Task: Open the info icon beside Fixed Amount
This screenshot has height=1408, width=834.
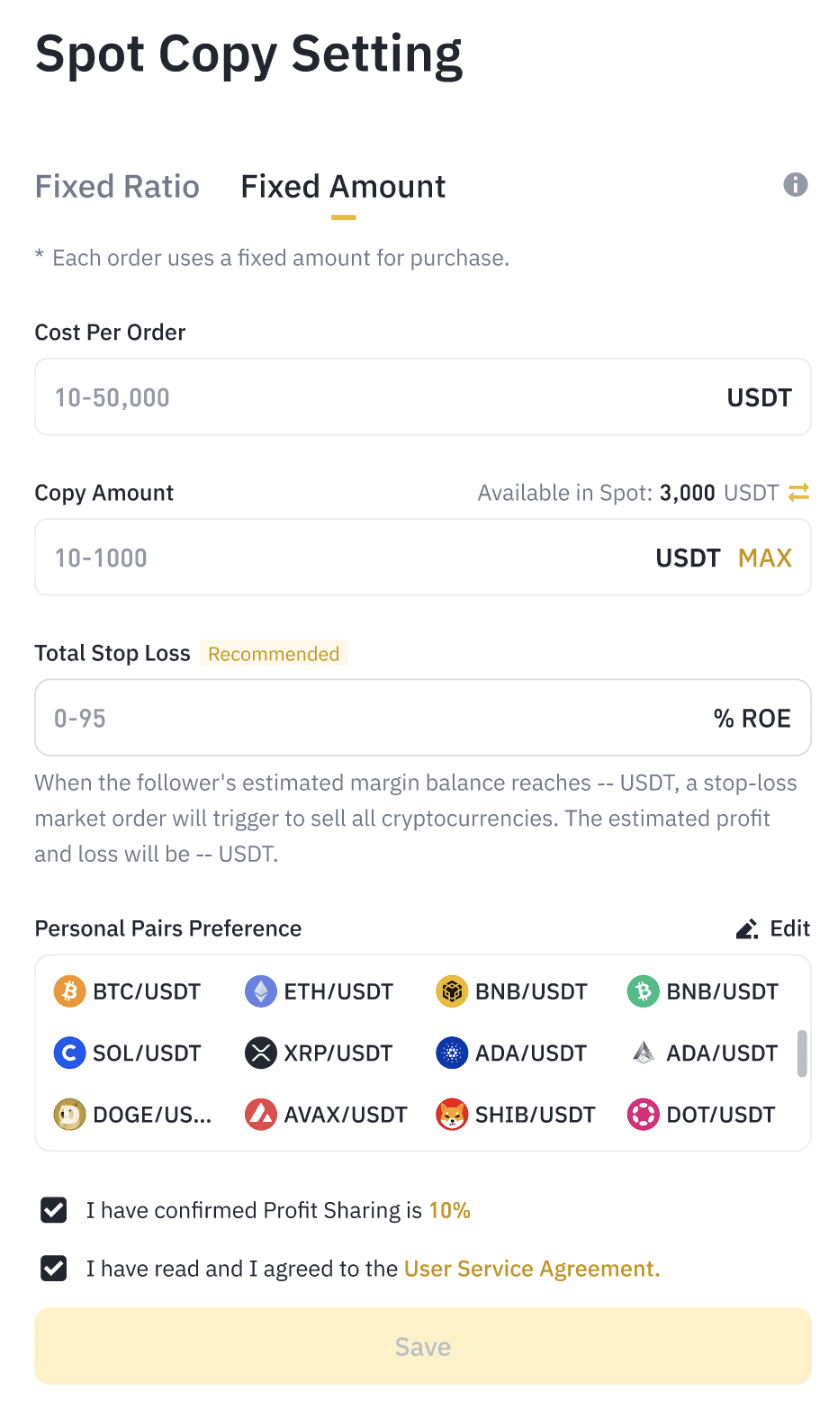Action: tap(795, 184)
